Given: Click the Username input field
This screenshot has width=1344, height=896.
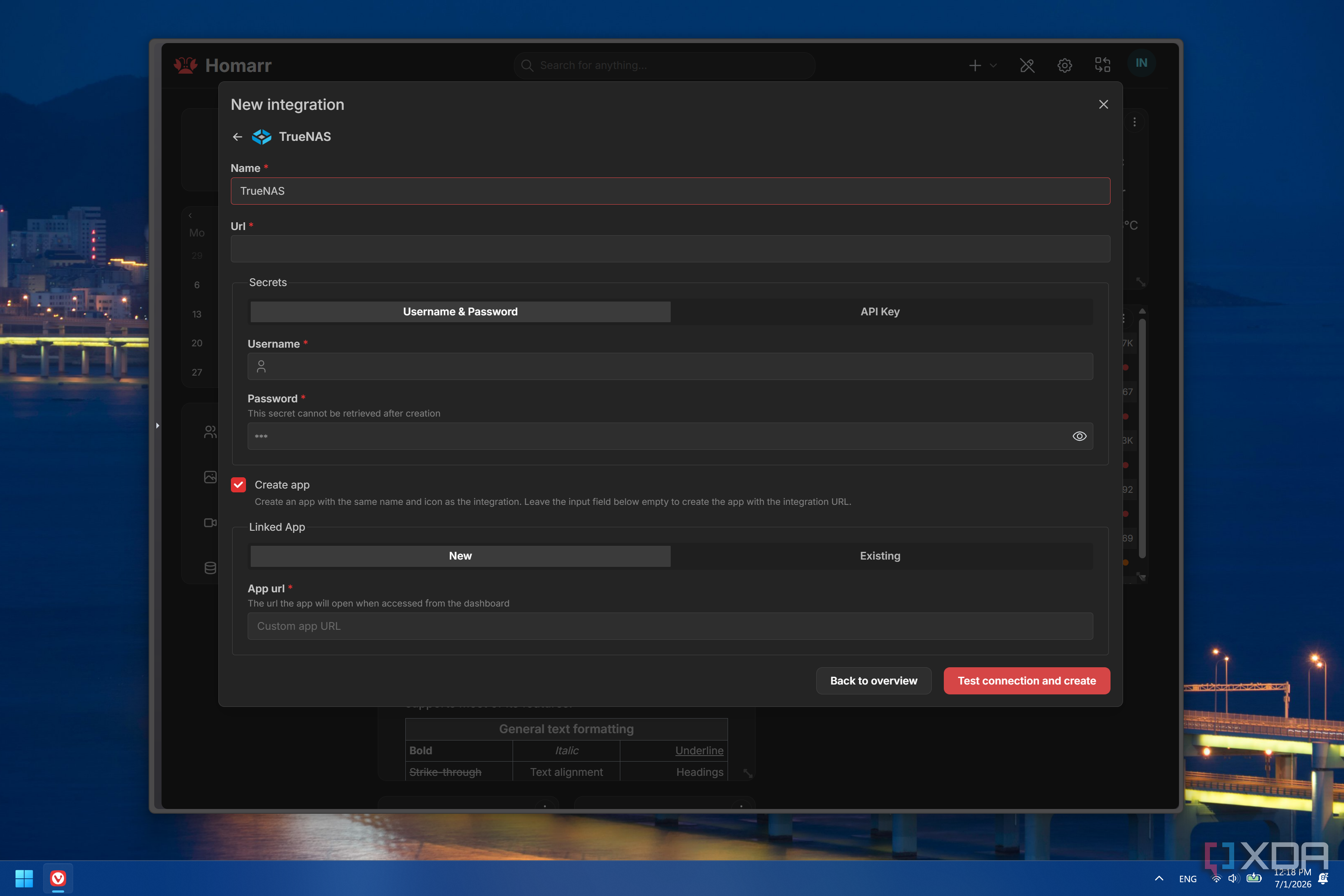Looking at the screenshot, I should [670, 366].
